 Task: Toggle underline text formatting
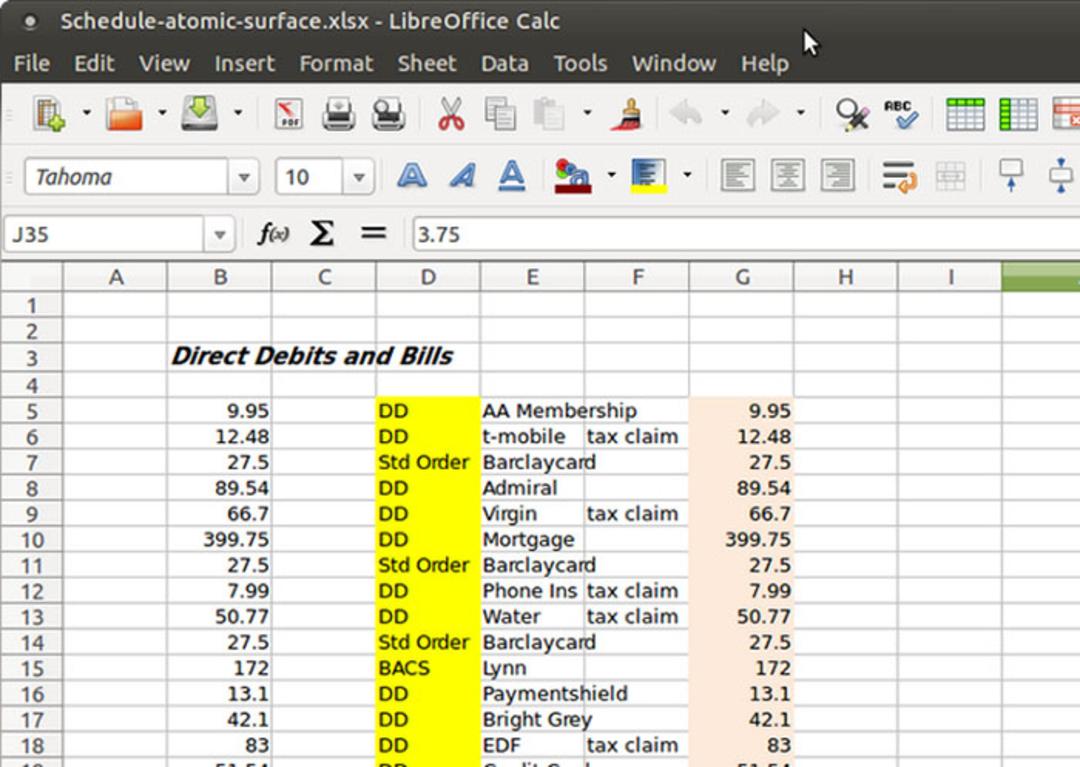point(512,176)
